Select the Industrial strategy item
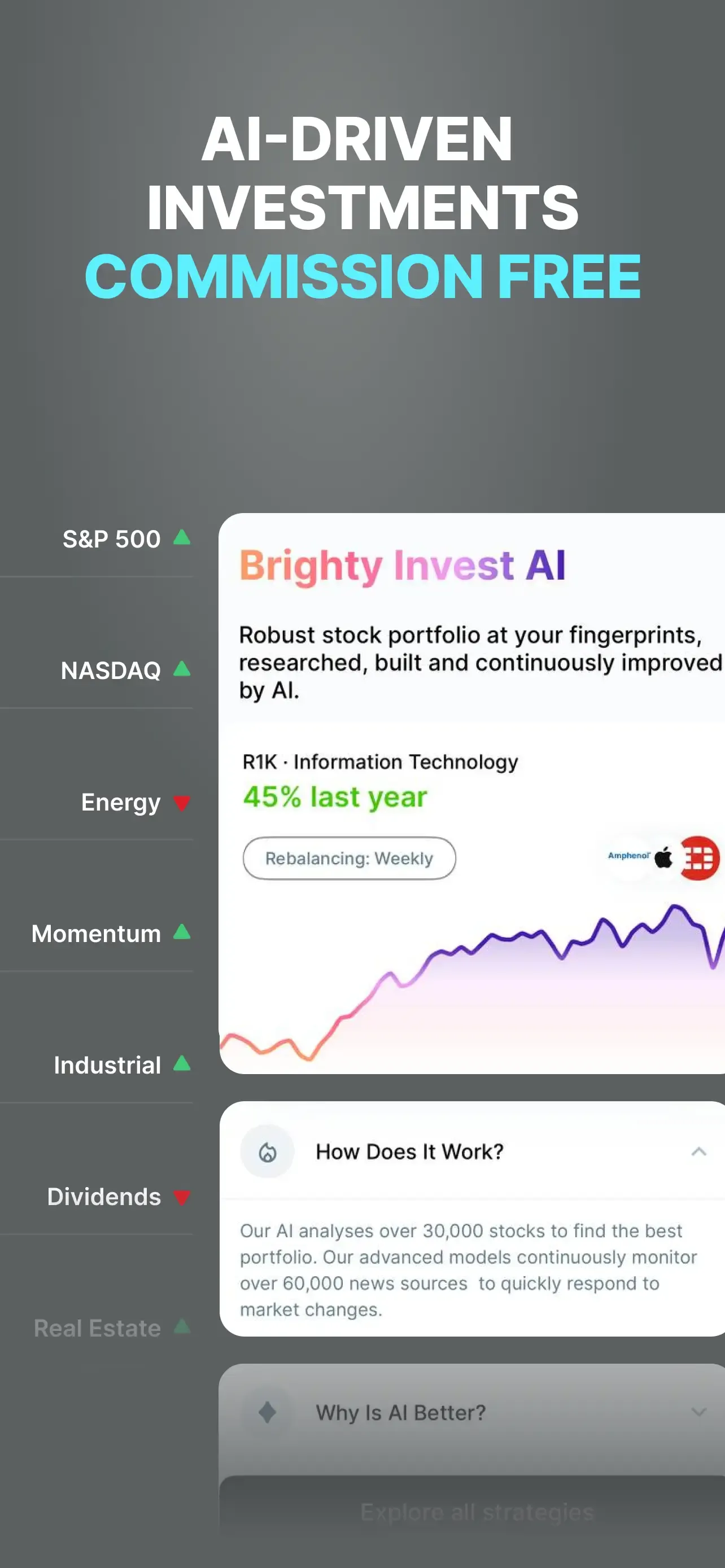 tap(96, 1065)
